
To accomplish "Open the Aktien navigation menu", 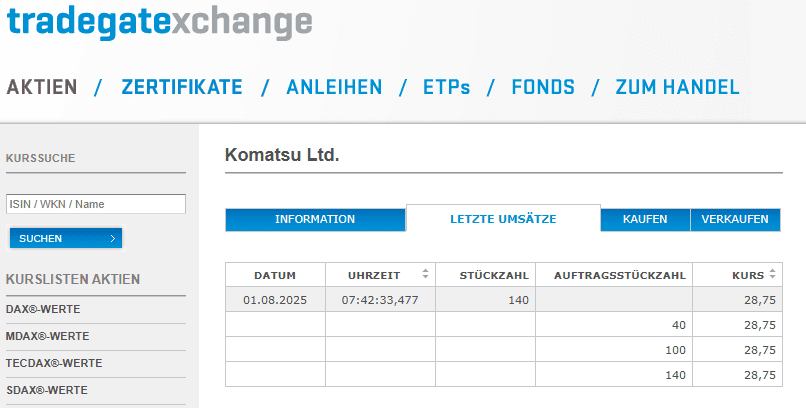I will pos(42,87).
